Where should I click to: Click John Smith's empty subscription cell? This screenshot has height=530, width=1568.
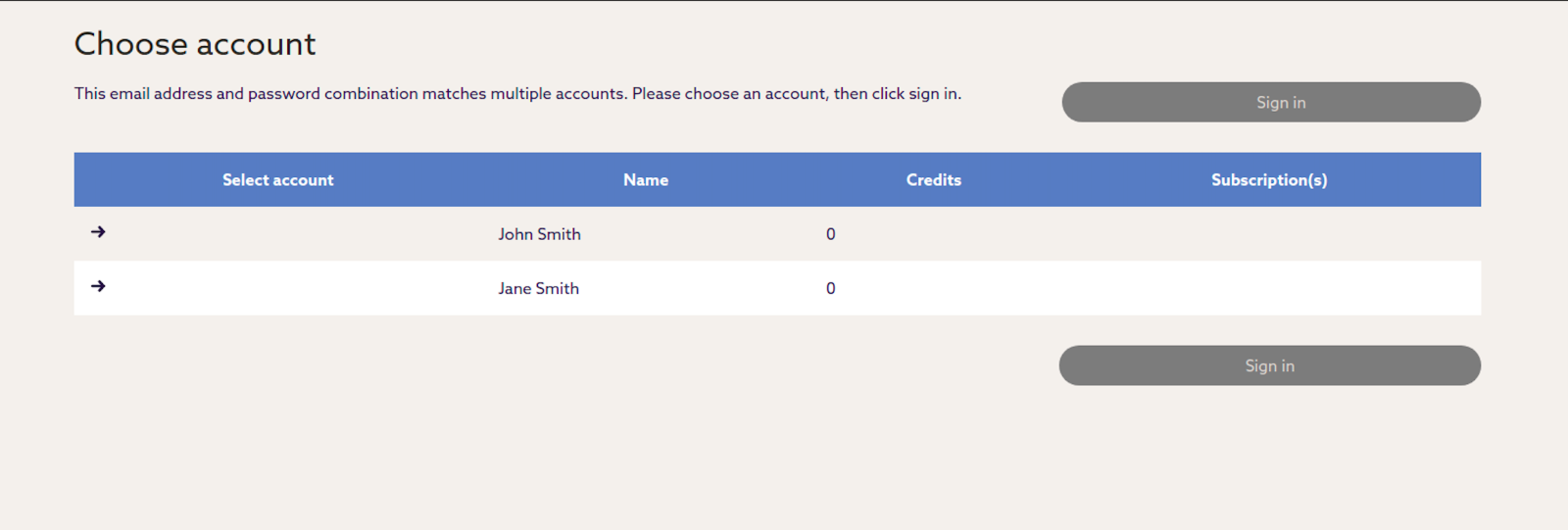[x=1269, y=234]
